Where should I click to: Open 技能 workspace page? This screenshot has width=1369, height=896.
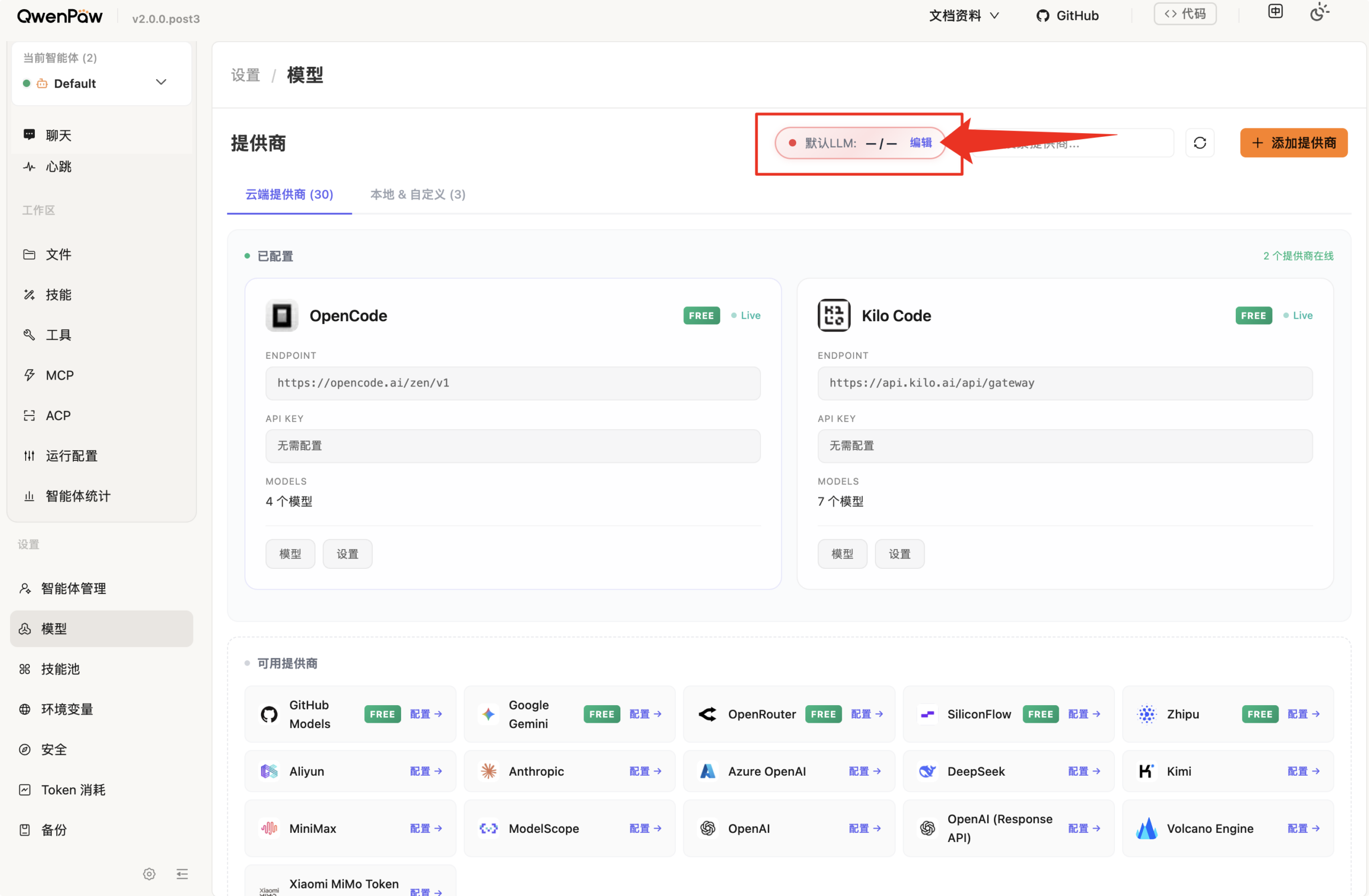tap(101, 295)
